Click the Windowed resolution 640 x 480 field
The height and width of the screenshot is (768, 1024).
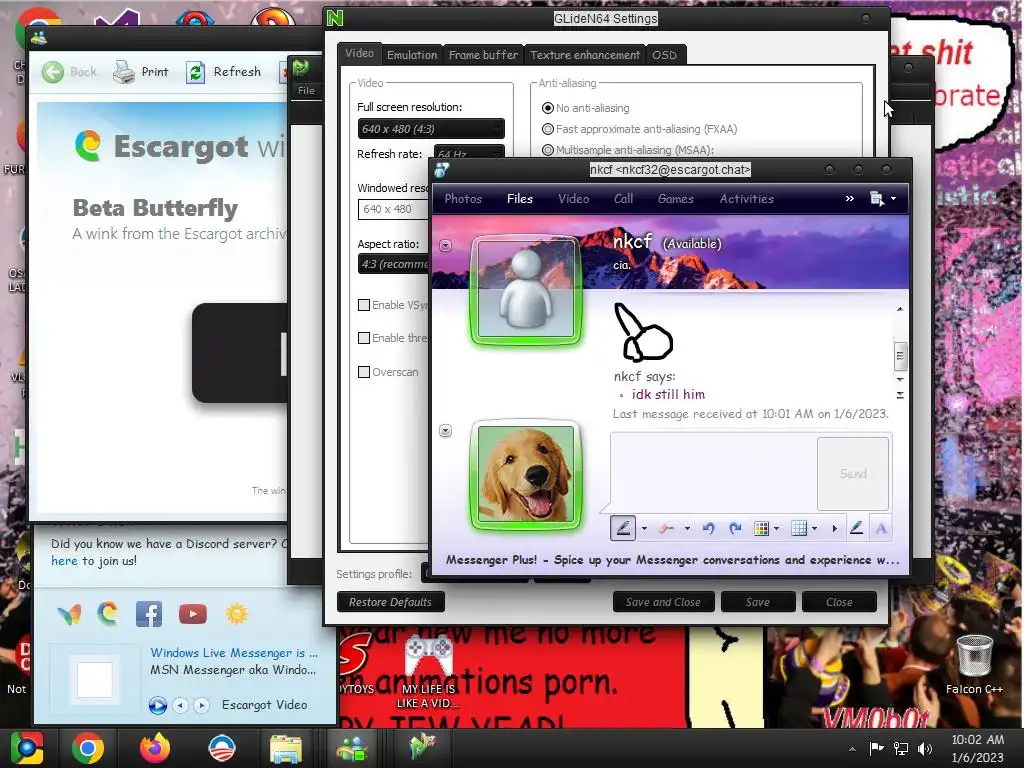(393, 209)
